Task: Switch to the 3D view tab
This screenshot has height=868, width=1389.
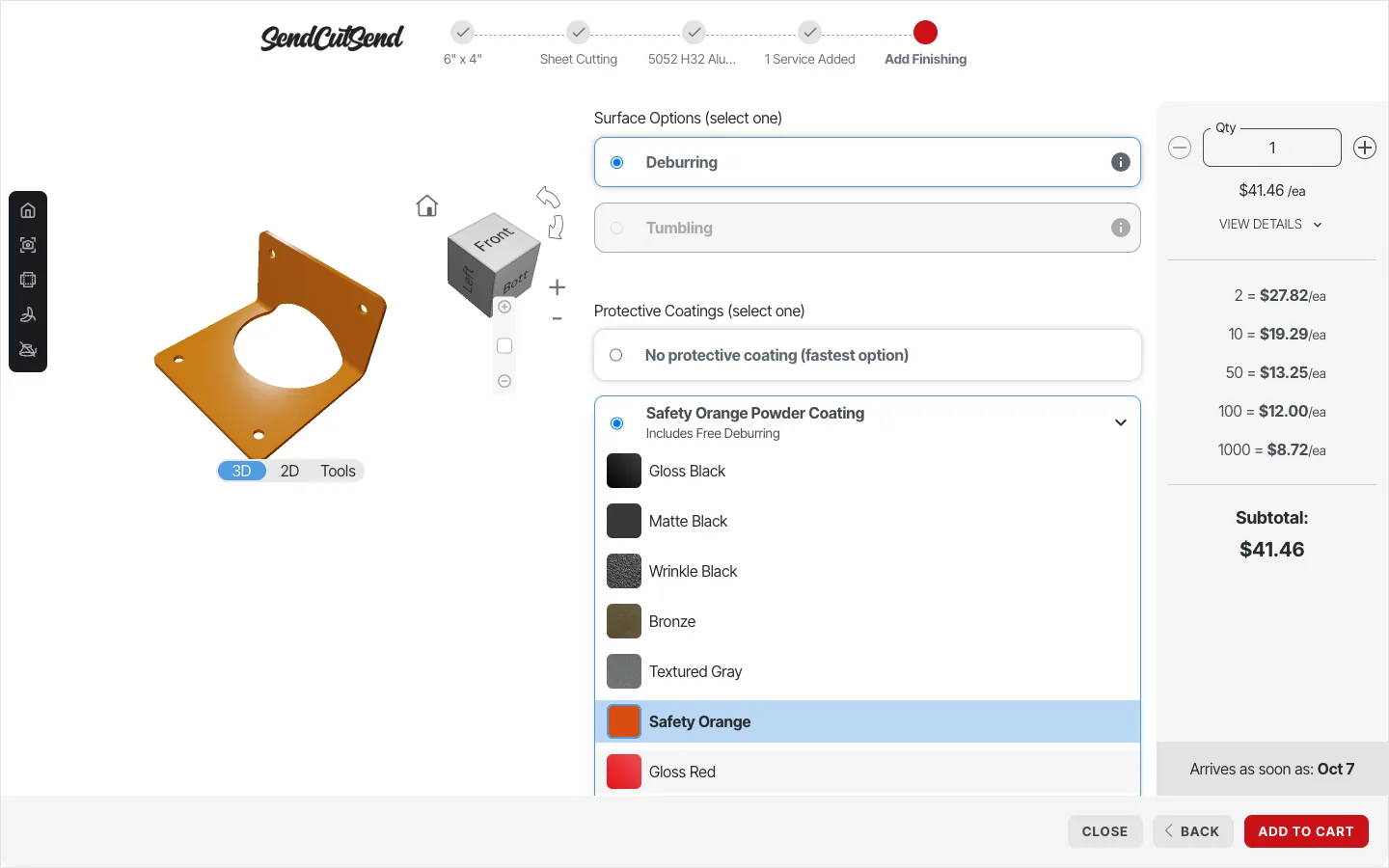Action: coord(241,471)
